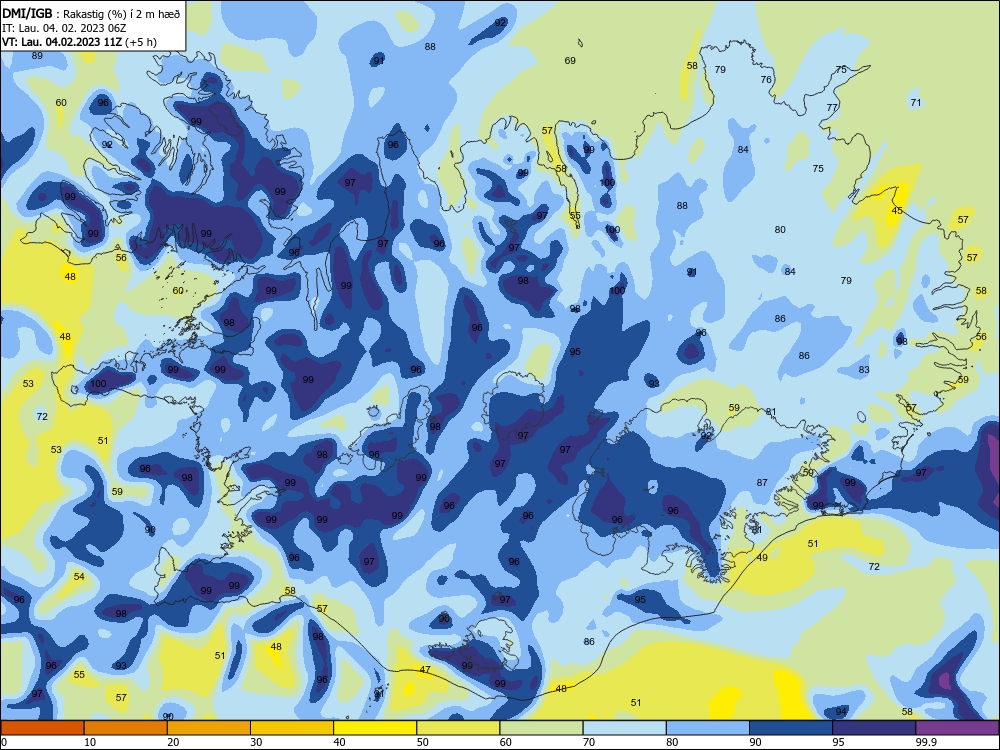Click the 'VT: Lau. 04.02.2023 11Z (+5 h)' line

point(79,42)
